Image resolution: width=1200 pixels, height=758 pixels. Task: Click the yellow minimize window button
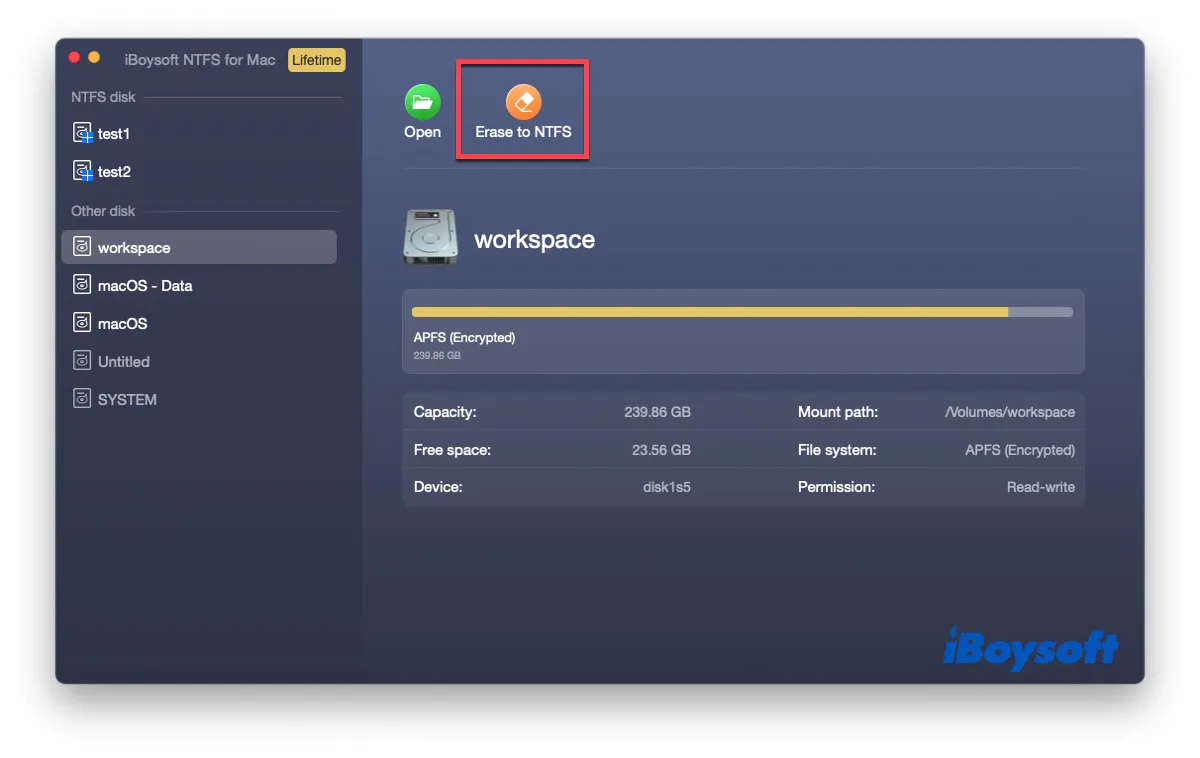[94, 58]
